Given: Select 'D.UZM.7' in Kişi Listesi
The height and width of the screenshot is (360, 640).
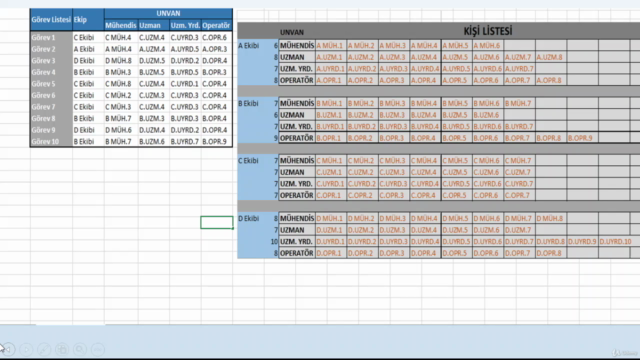Looking at the screenshot, I should pos(519,230).
